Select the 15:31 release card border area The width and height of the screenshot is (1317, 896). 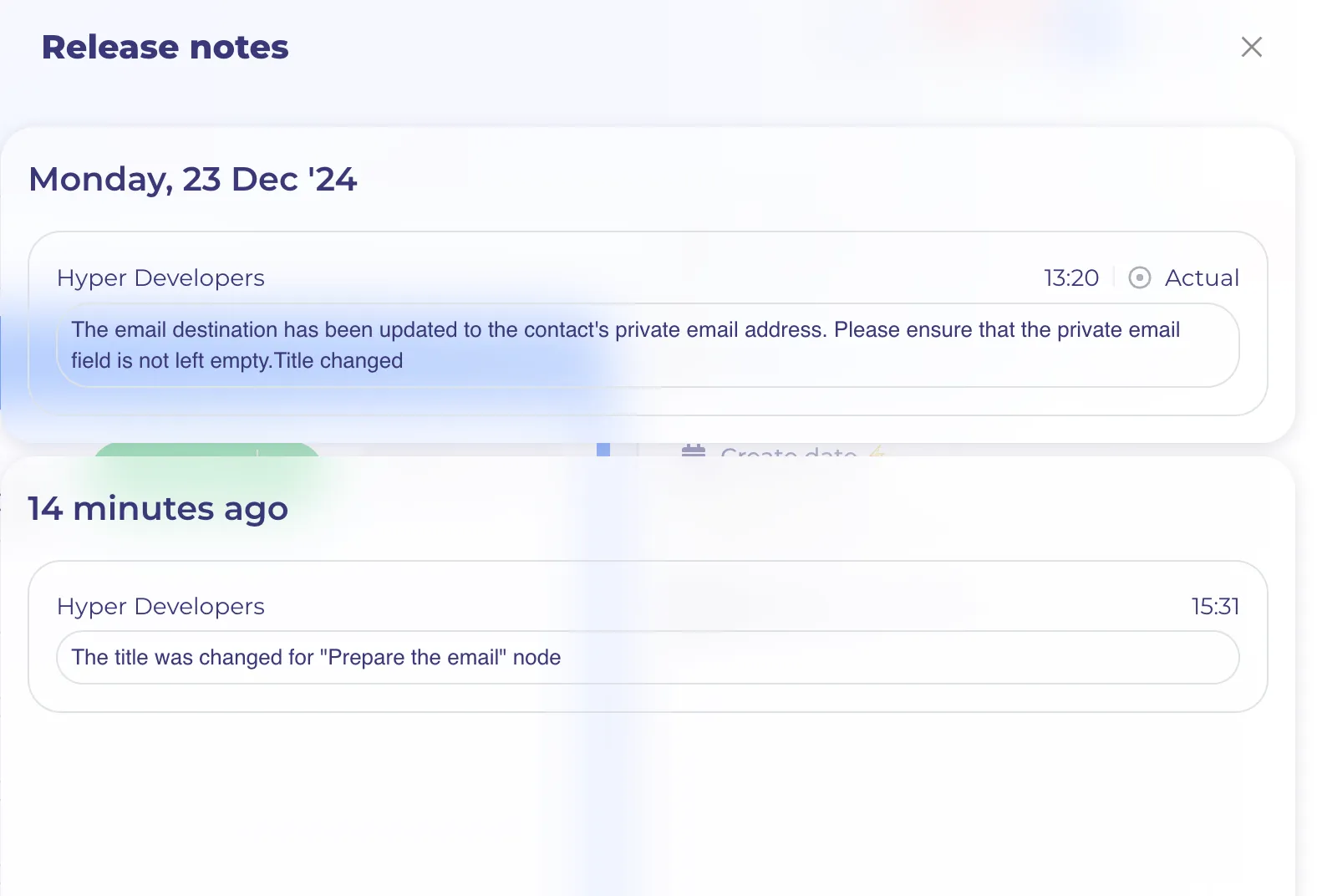click(x=648, y=637)
